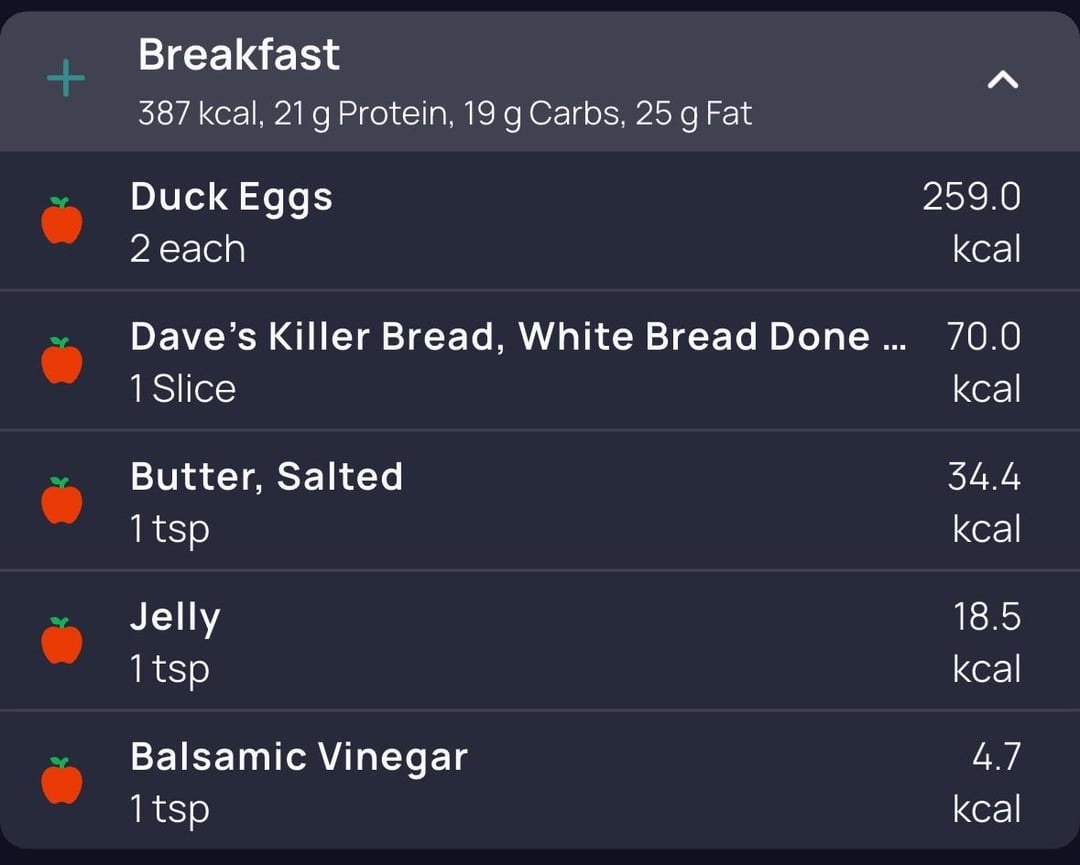
Task: Tap the 18.5 kcal value for Jelly
Action: click(x=987, y=617)
